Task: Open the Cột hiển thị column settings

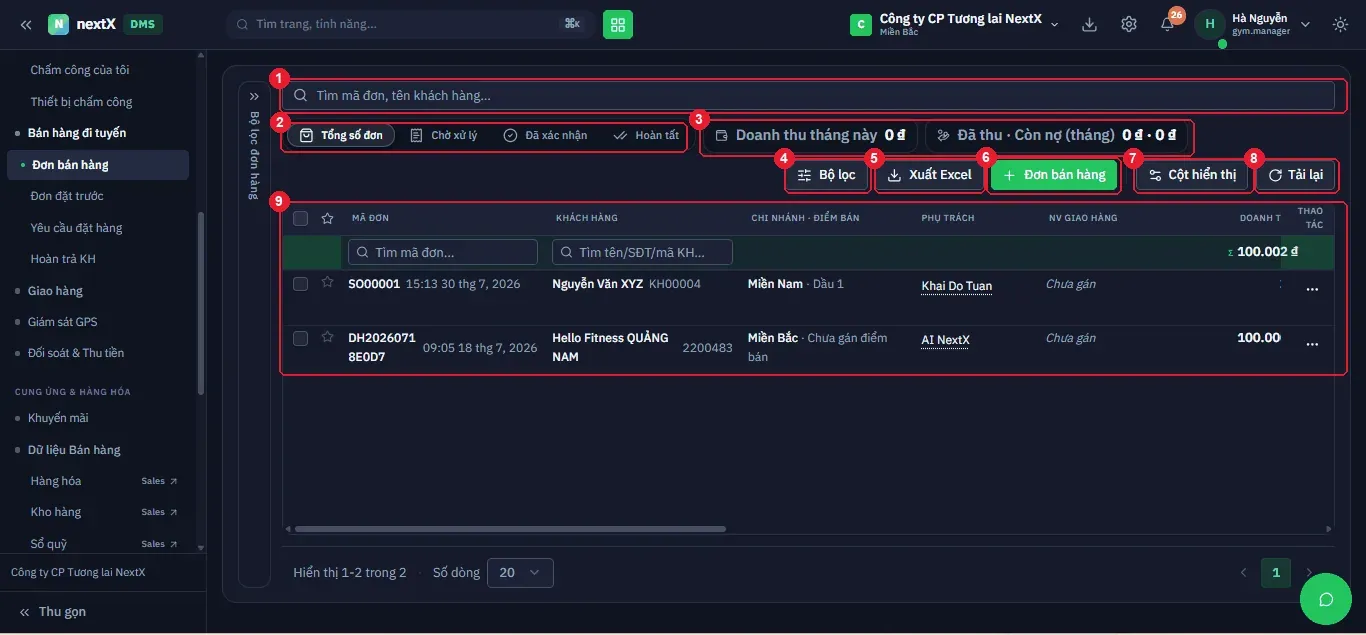Action: [x=1192, y=175]
